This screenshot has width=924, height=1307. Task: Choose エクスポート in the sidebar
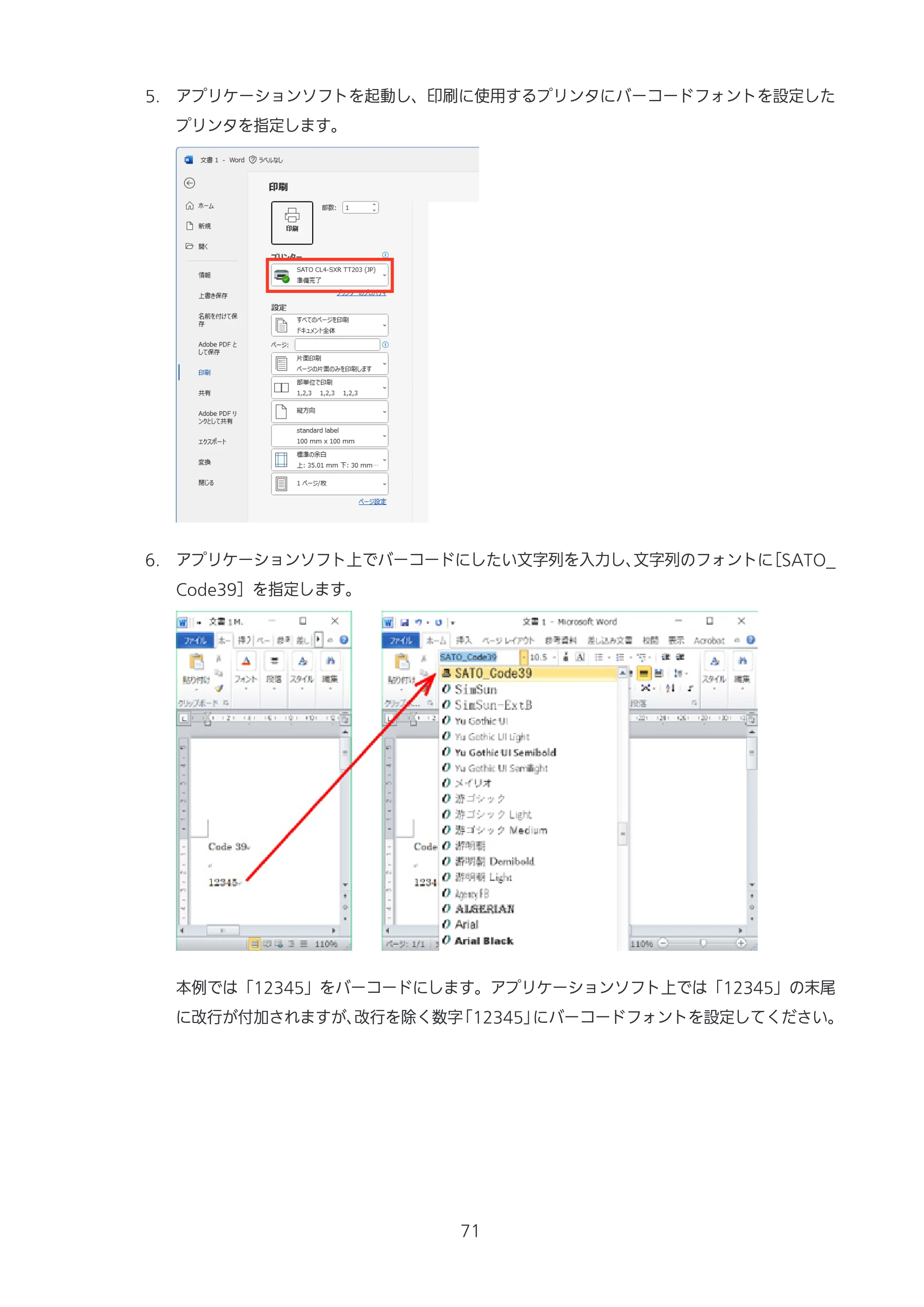[x=212, y=442]
